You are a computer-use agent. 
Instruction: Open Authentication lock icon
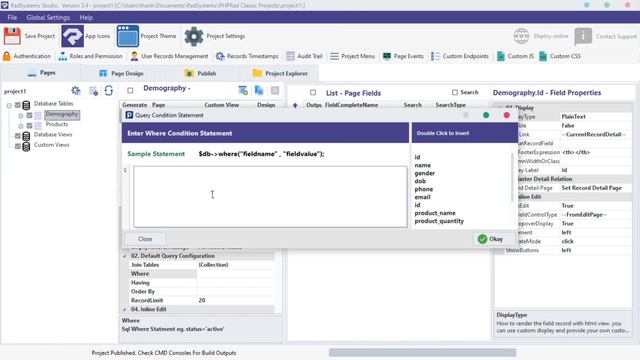[7, 56]
